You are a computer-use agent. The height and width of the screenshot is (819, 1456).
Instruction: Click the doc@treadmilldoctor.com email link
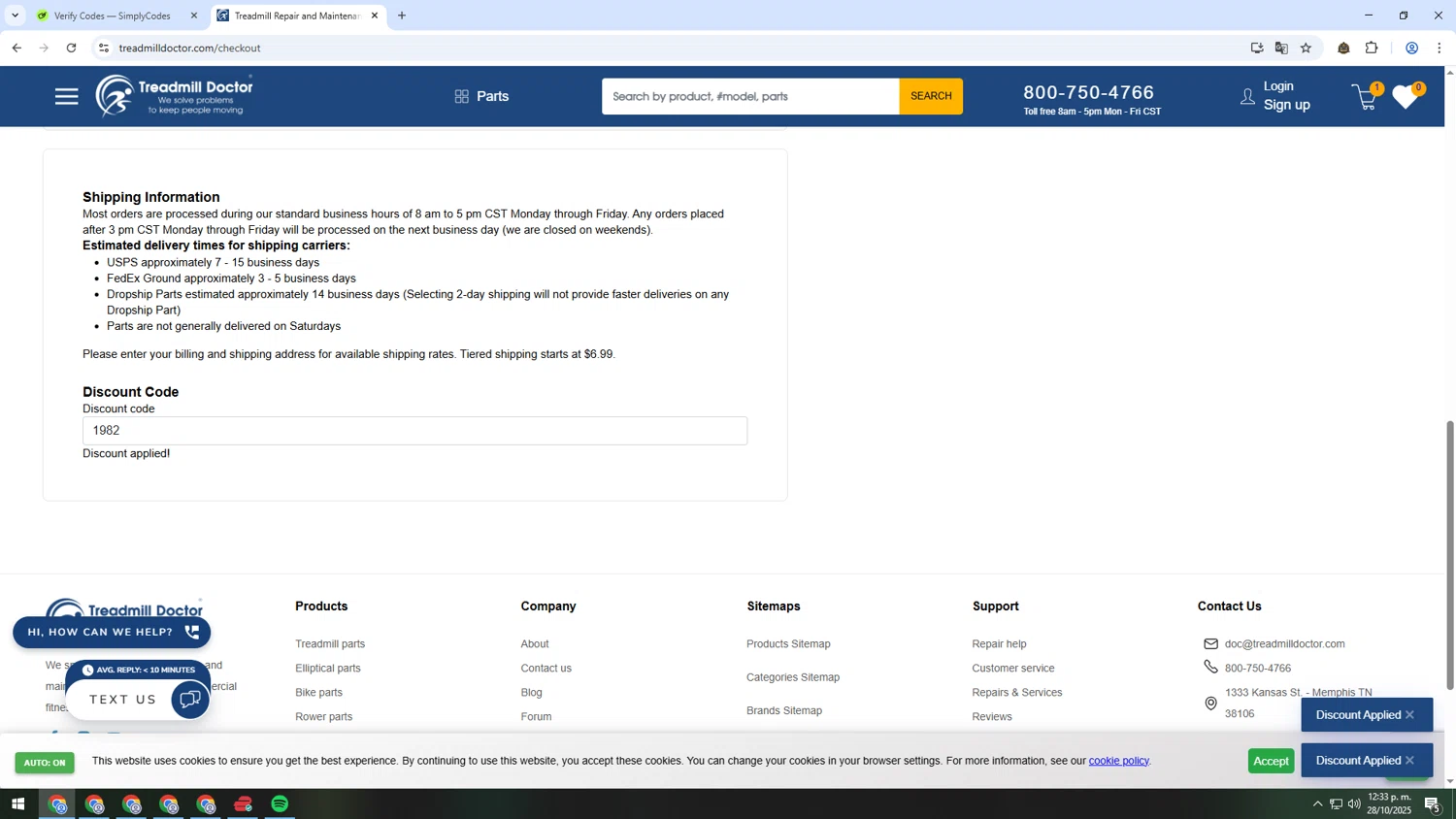[1285, 644]
